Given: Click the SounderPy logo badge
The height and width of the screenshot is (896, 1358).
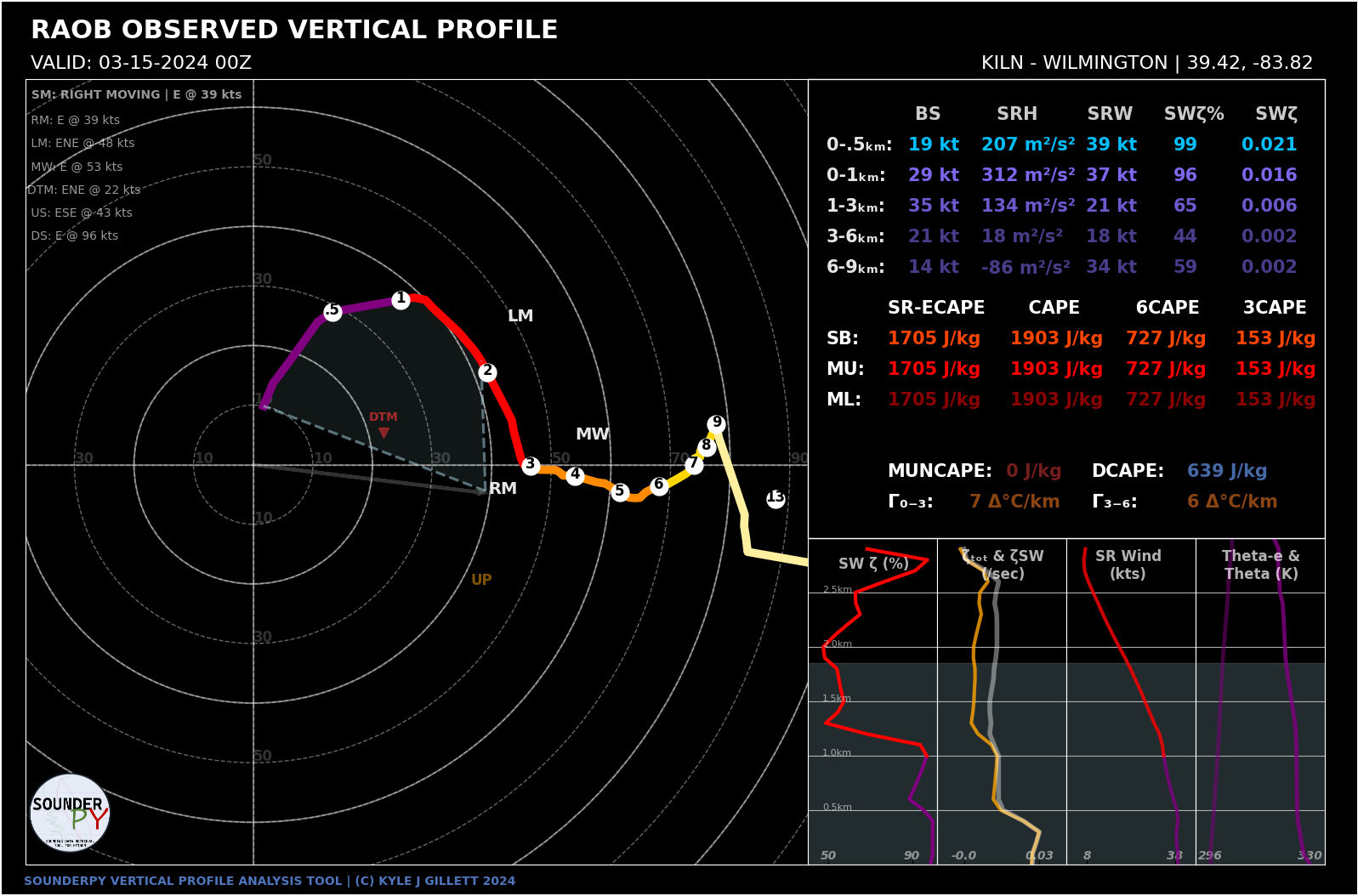Looking at the screenshot, I should [70, 814].
